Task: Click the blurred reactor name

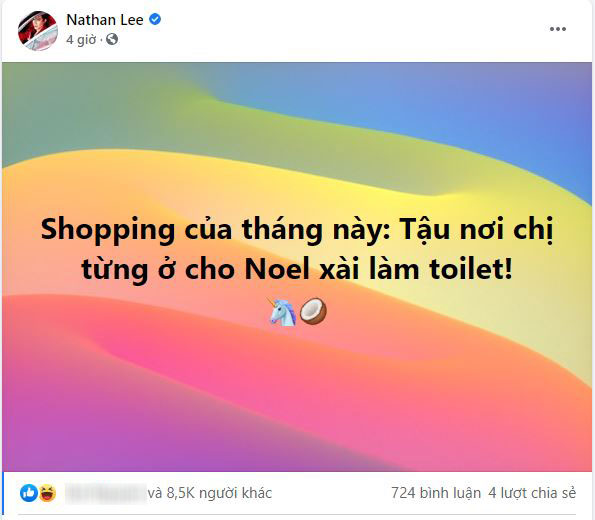Action: pyautogui.click(x=106, y=493)
